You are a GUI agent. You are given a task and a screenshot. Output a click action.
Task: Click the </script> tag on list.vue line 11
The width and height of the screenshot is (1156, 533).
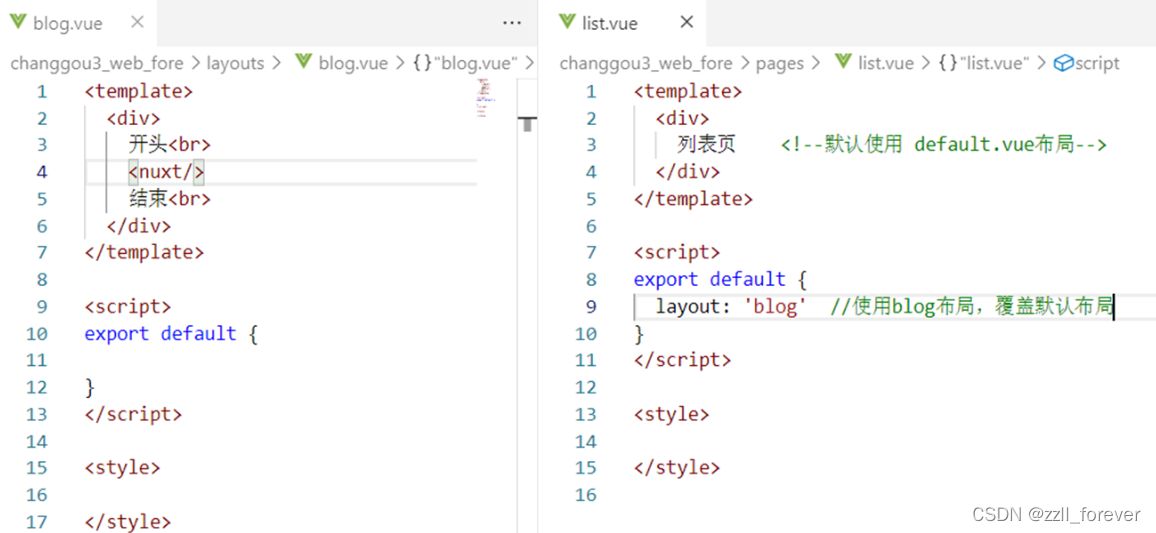pos(683,360)
